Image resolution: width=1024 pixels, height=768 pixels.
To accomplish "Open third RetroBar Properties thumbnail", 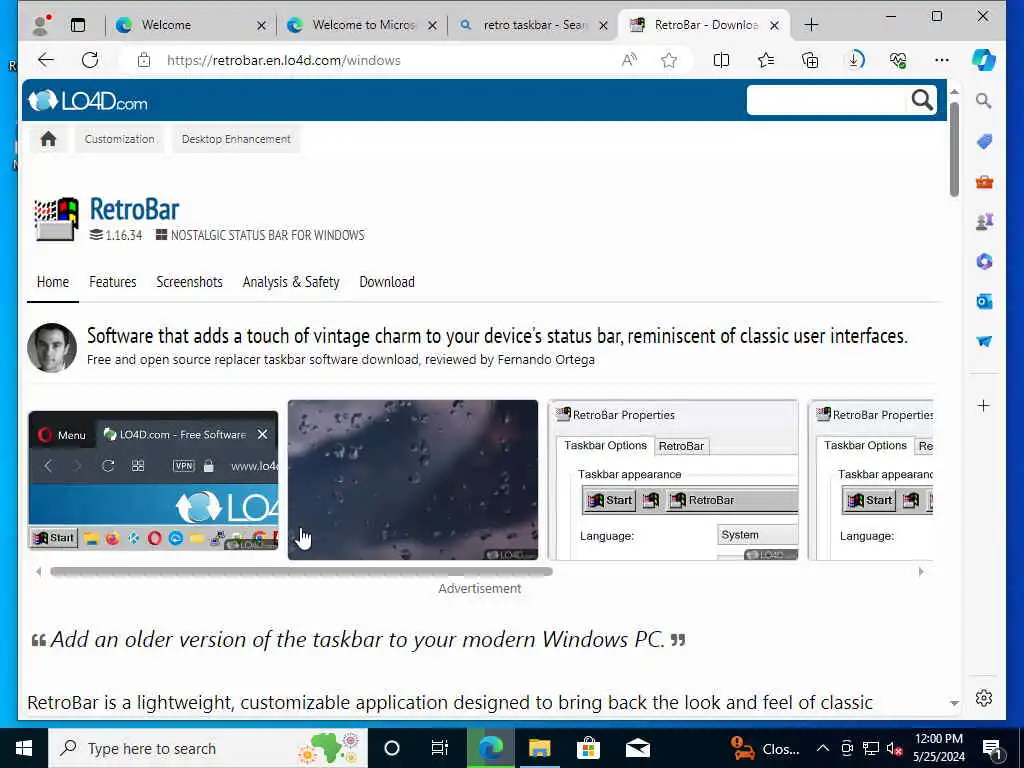I will (x=673, y=480).
